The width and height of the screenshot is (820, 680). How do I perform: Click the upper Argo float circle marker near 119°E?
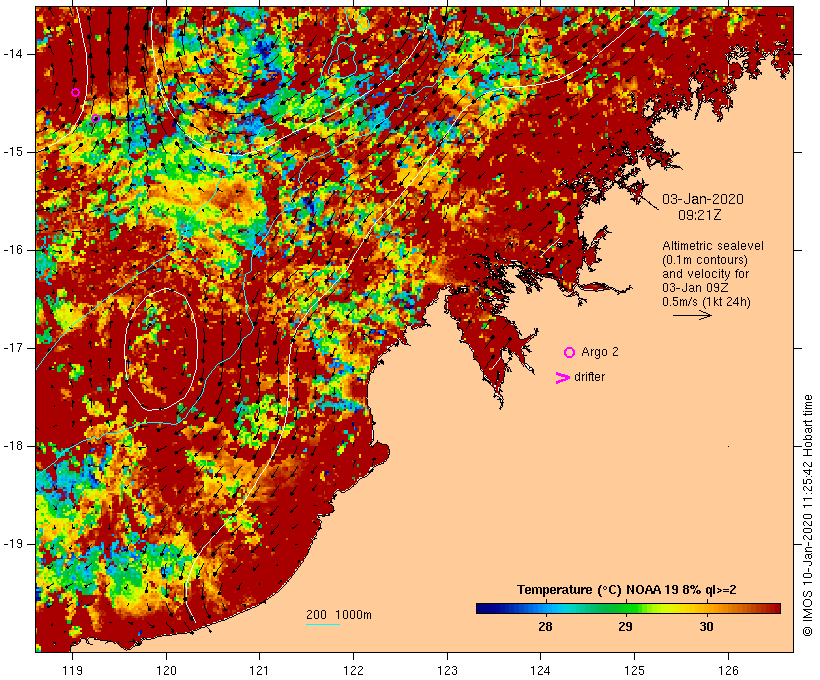(x=75, y=93)
